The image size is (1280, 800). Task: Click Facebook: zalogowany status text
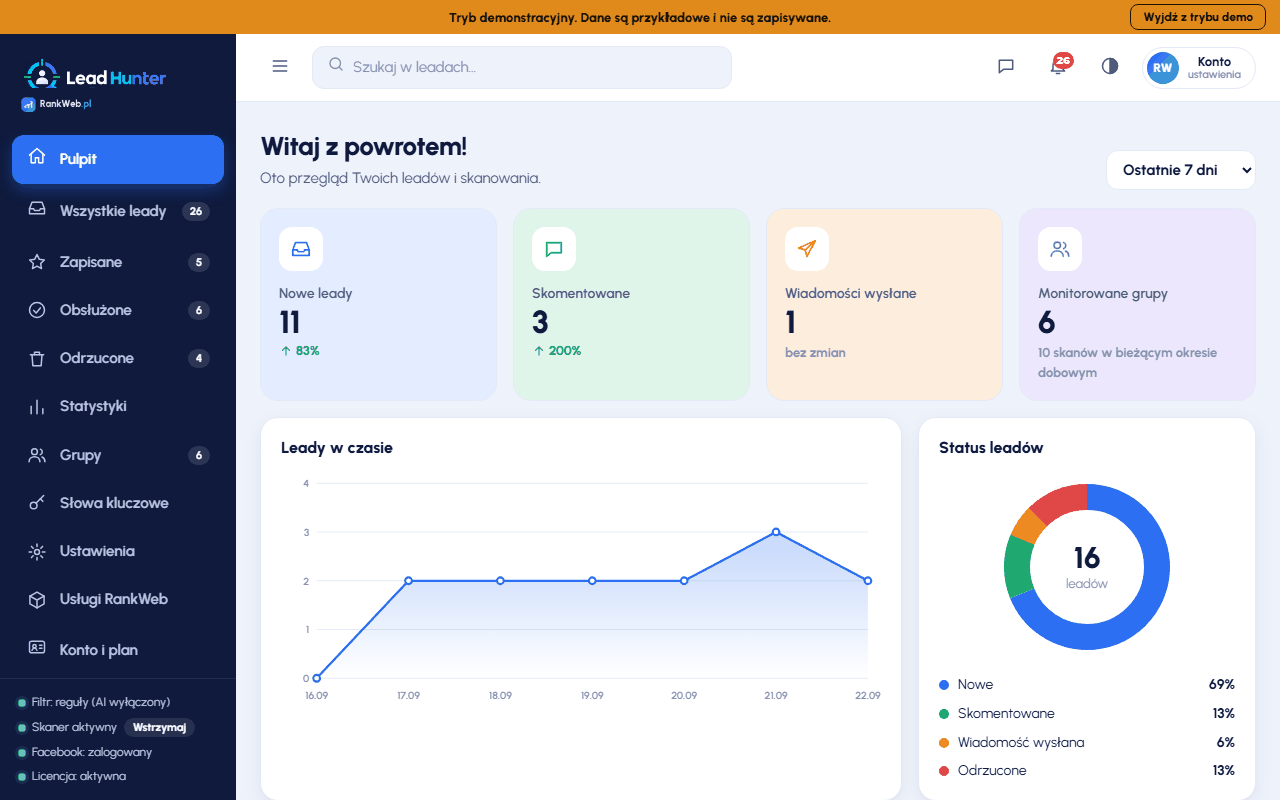pyautogui.click(x=92, y=752)
